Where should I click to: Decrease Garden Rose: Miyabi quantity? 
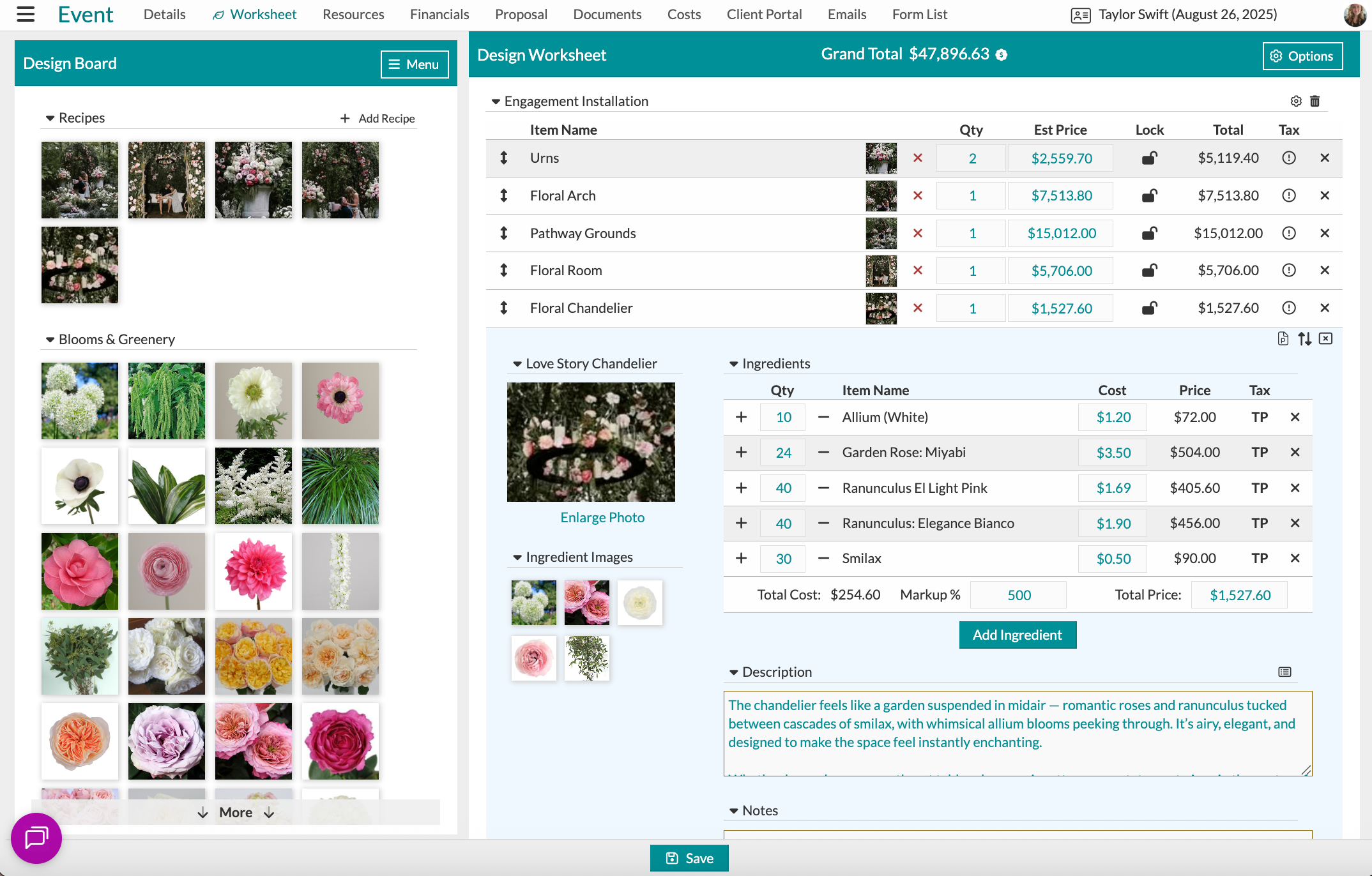point(824,452)
